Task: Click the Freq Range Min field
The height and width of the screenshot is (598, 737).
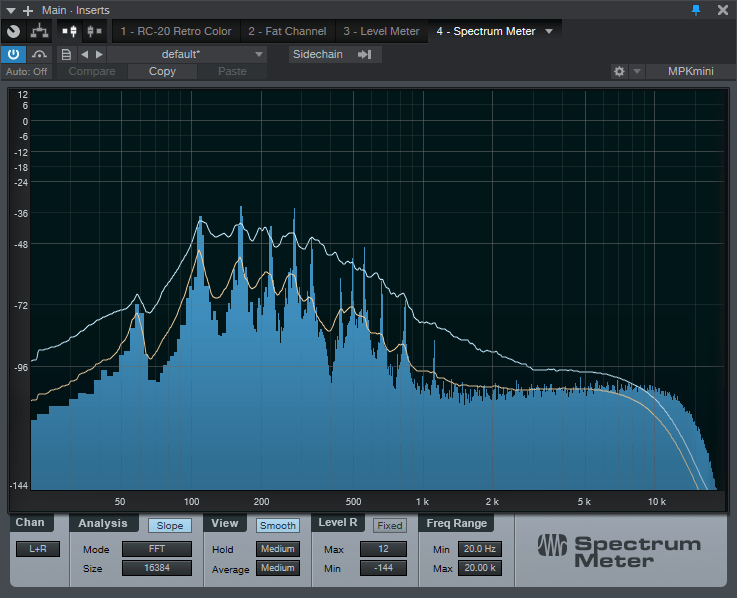Action: tap(480, 549)
